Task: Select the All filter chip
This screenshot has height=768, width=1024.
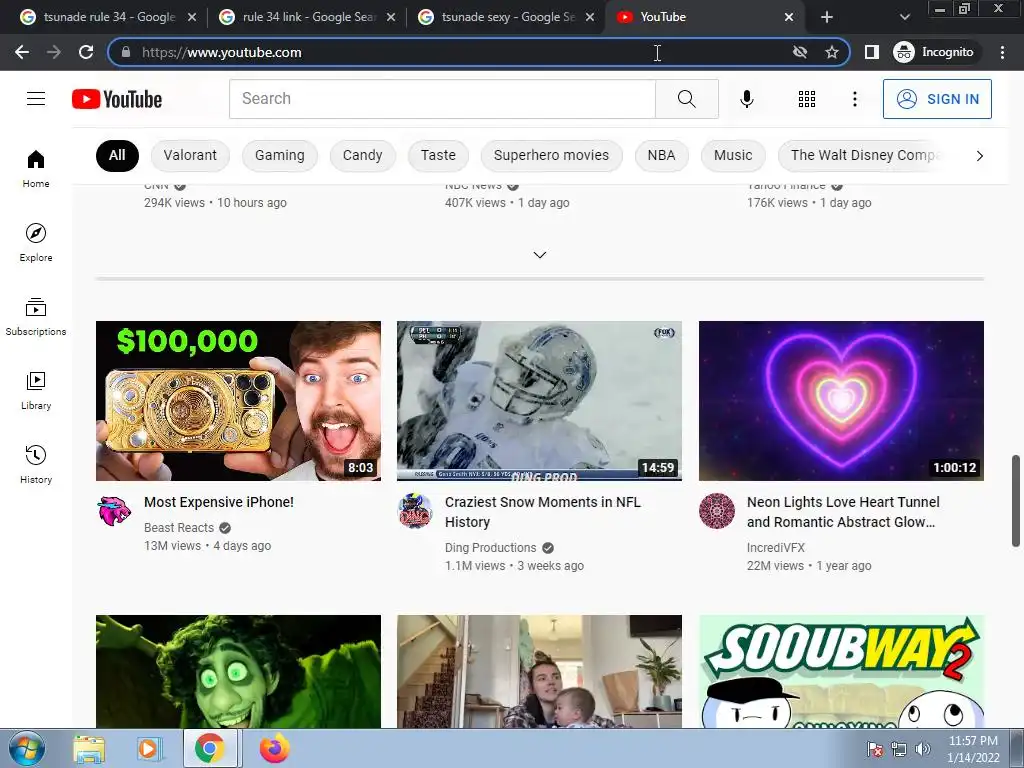Action: pos(117,155)
